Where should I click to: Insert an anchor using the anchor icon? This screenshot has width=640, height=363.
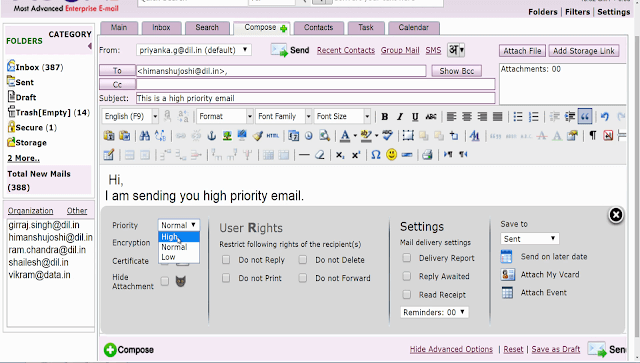tap(211, 136)
